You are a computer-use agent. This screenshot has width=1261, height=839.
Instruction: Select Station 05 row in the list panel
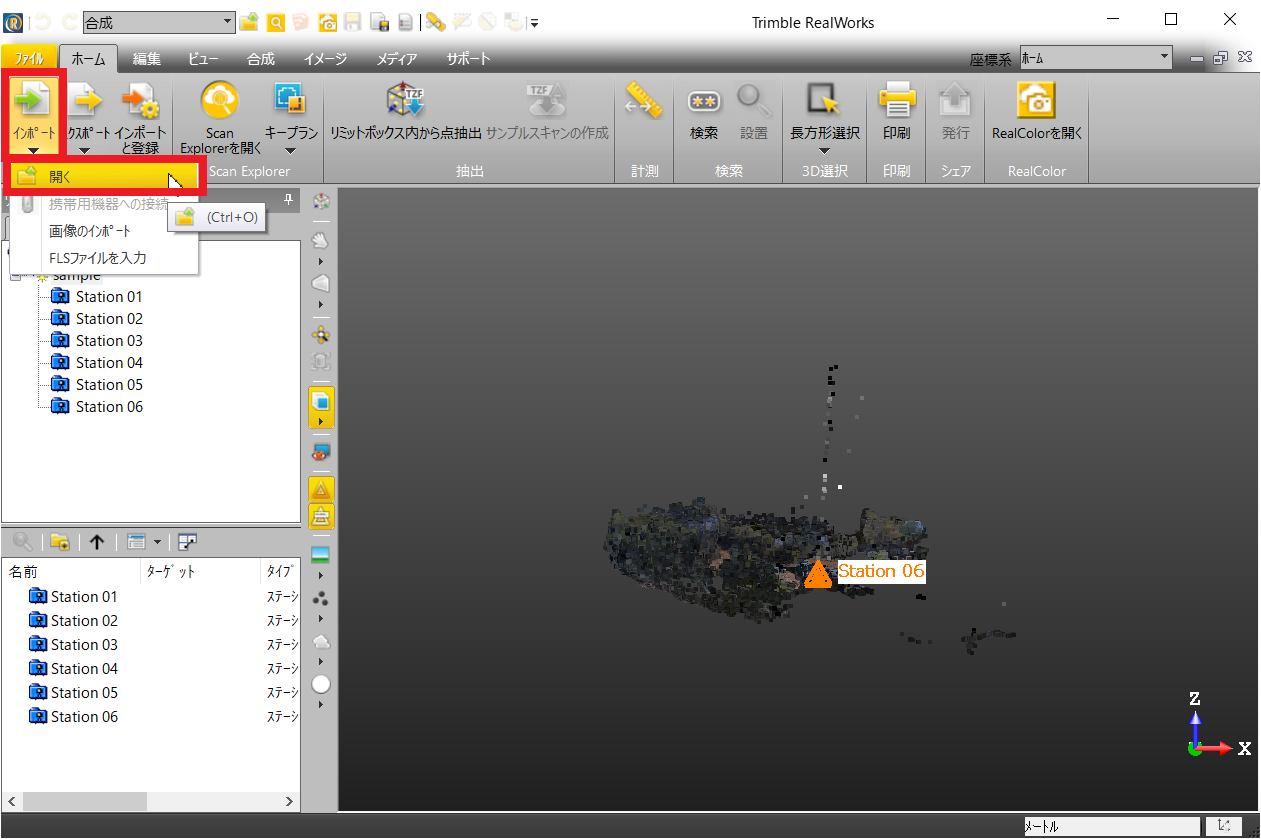tap(150, 693)
